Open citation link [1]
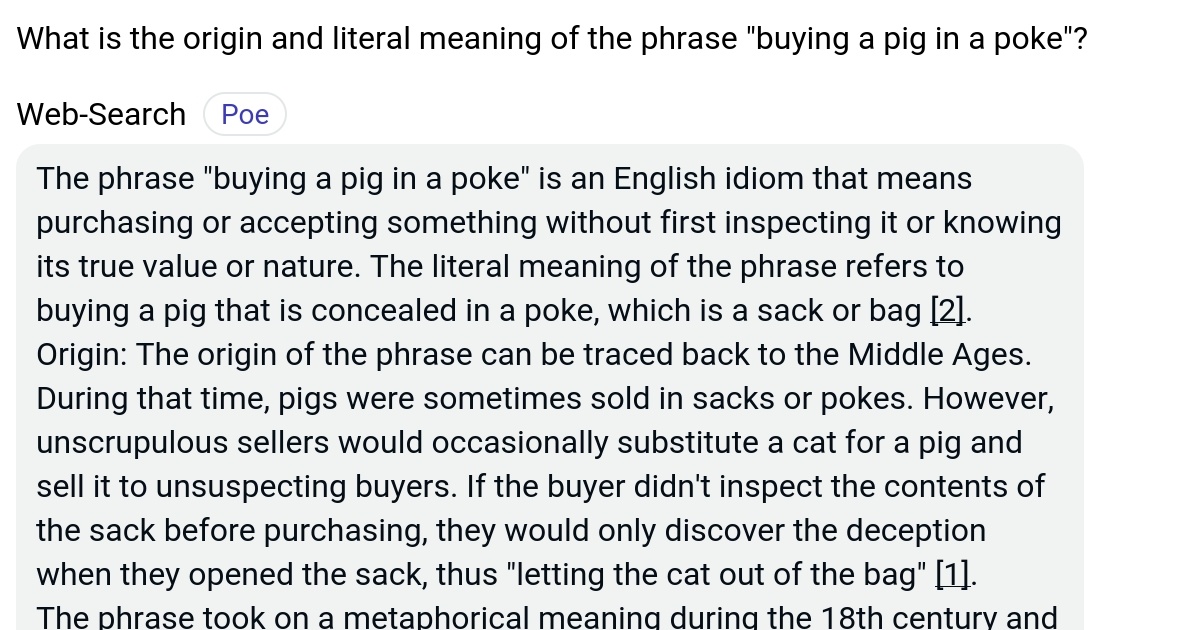 pyautogui.click(x=953, y=575)
